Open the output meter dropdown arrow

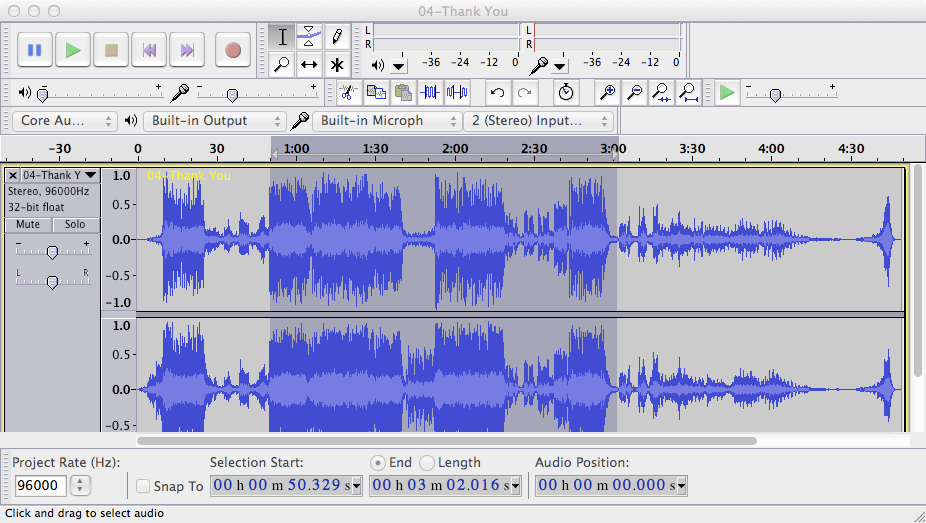click(x=399, y=66)
